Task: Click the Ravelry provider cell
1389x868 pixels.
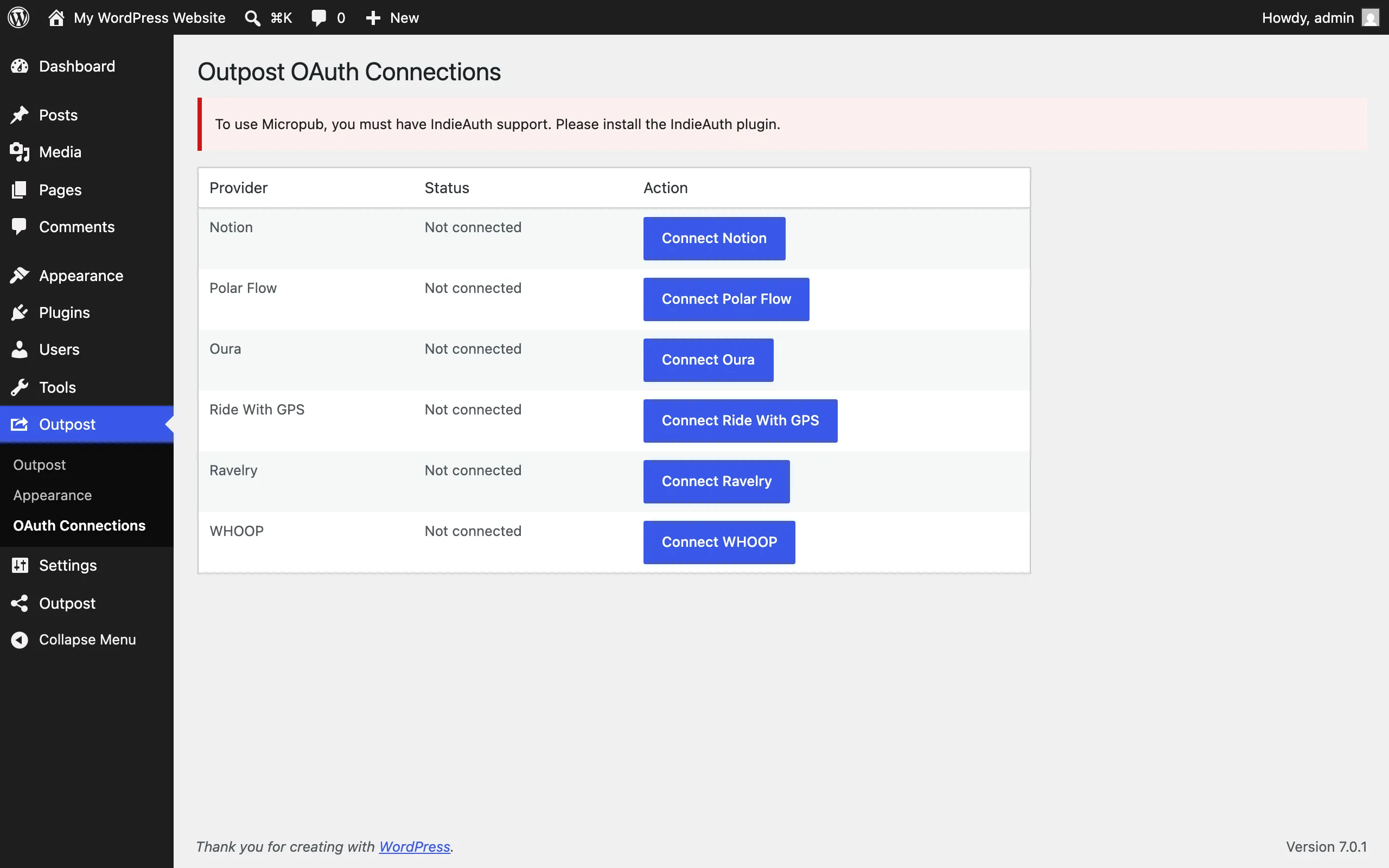Action: [x=233, y=471]
